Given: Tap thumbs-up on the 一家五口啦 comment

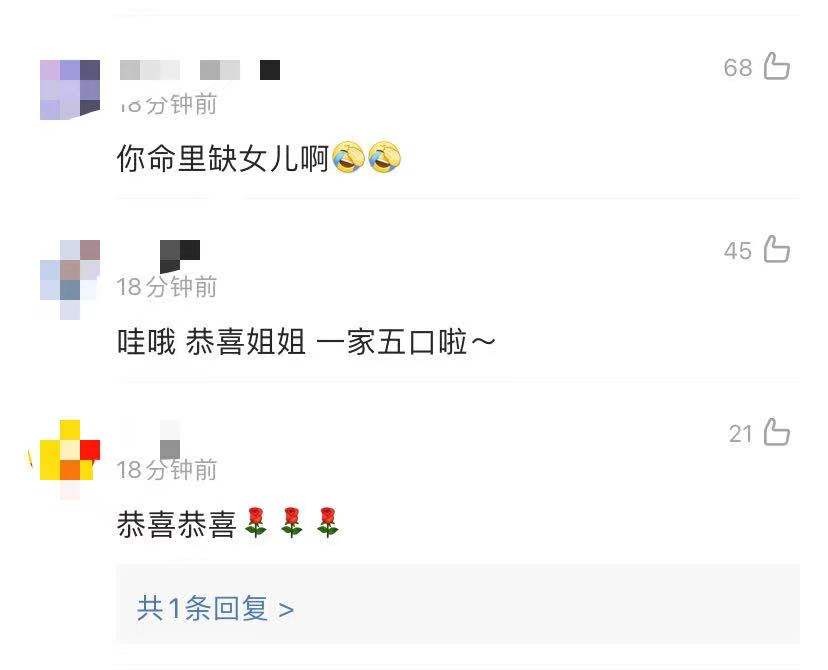Looking at the screenshot, I should (x=776, y=249).
